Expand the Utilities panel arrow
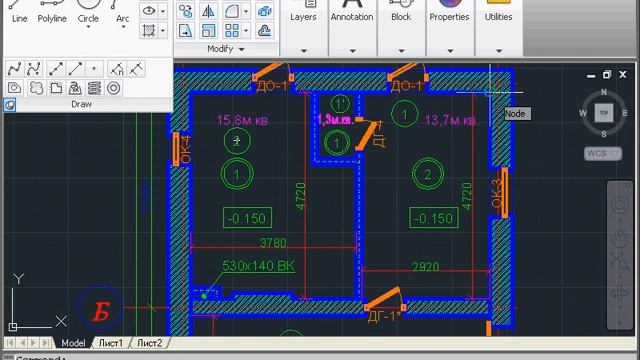 pos(499,51)
